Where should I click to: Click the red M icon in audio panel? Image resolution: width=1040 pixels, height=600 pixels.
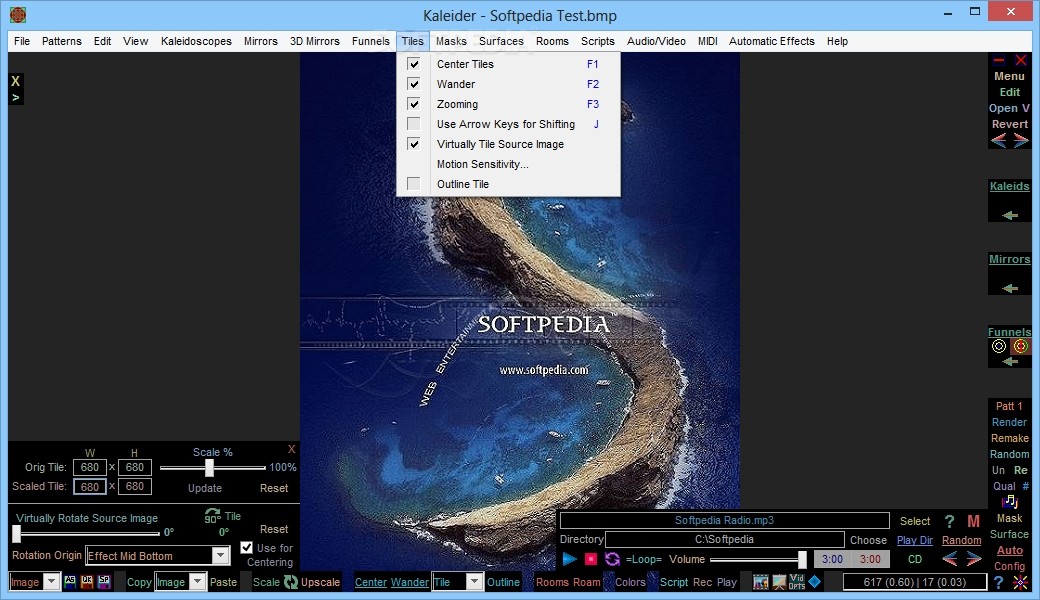point(973,521)
